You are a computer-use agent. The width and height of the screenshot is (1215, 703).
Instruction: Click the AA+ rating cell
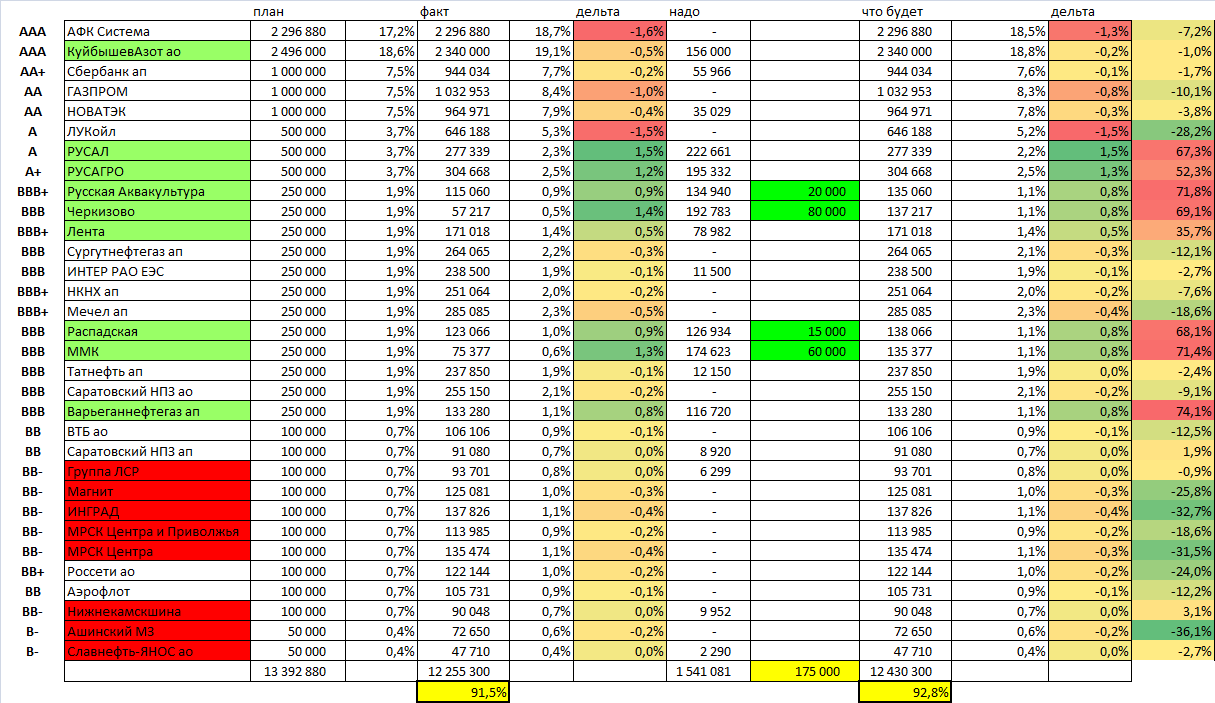tap(33, 71)
